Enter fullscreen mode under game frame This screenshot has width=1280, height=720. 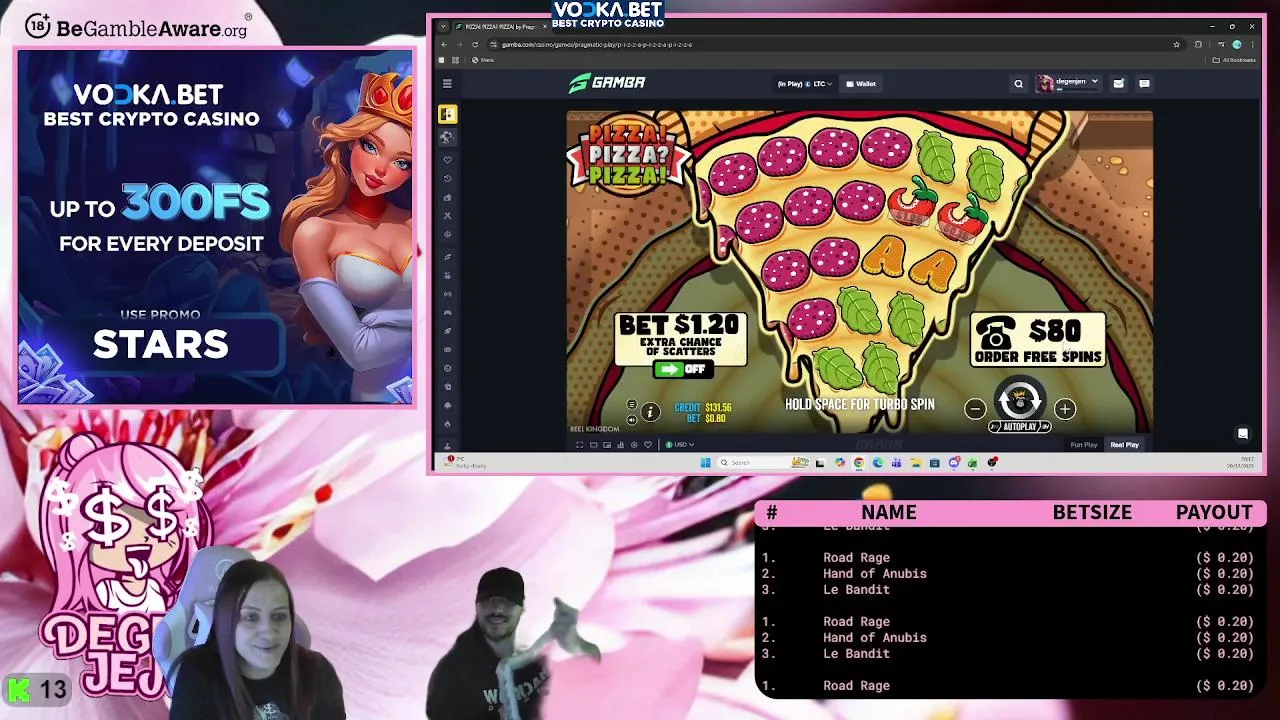tap(579, 445)
